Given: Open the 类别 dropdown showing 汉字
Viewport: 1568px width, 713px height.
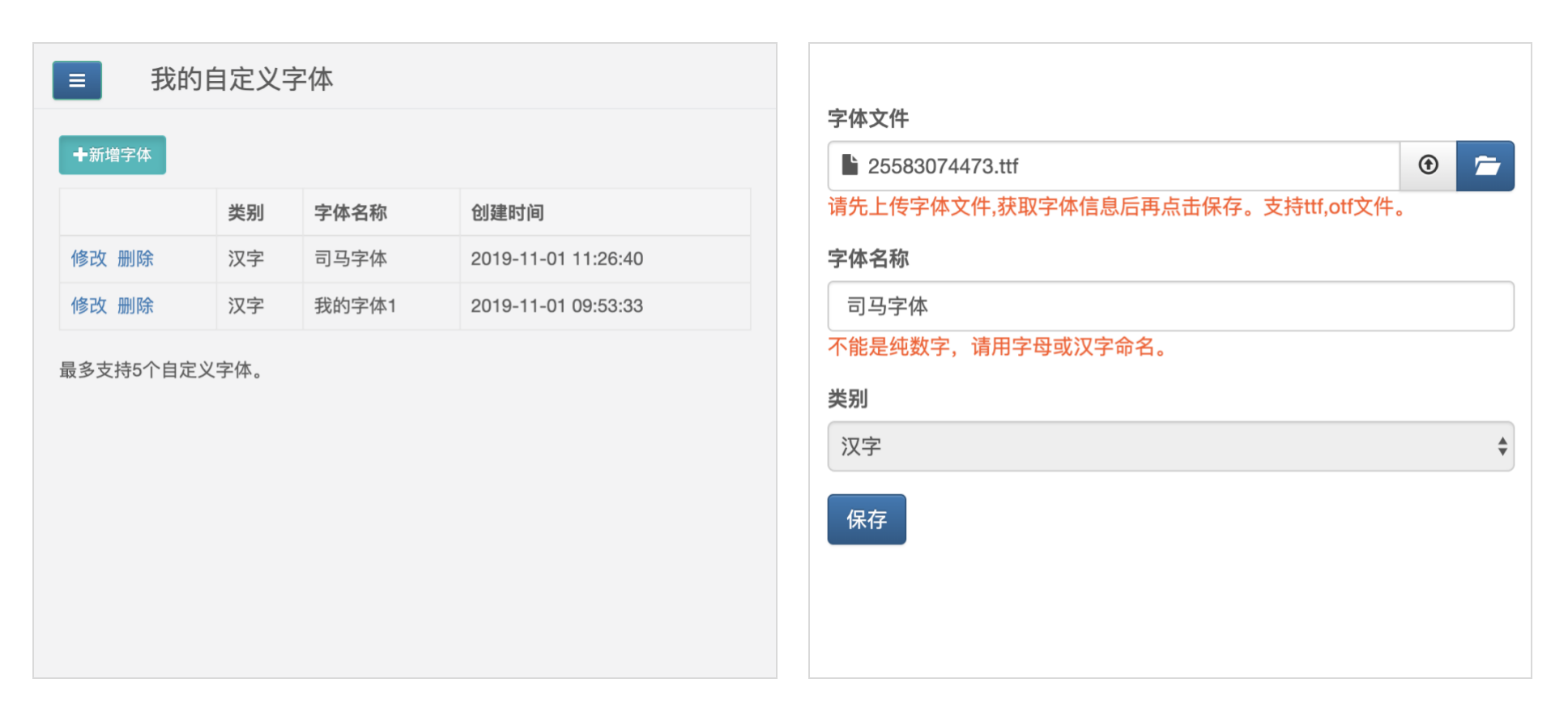Looking at the screenshot, I should pos(1170,446).
